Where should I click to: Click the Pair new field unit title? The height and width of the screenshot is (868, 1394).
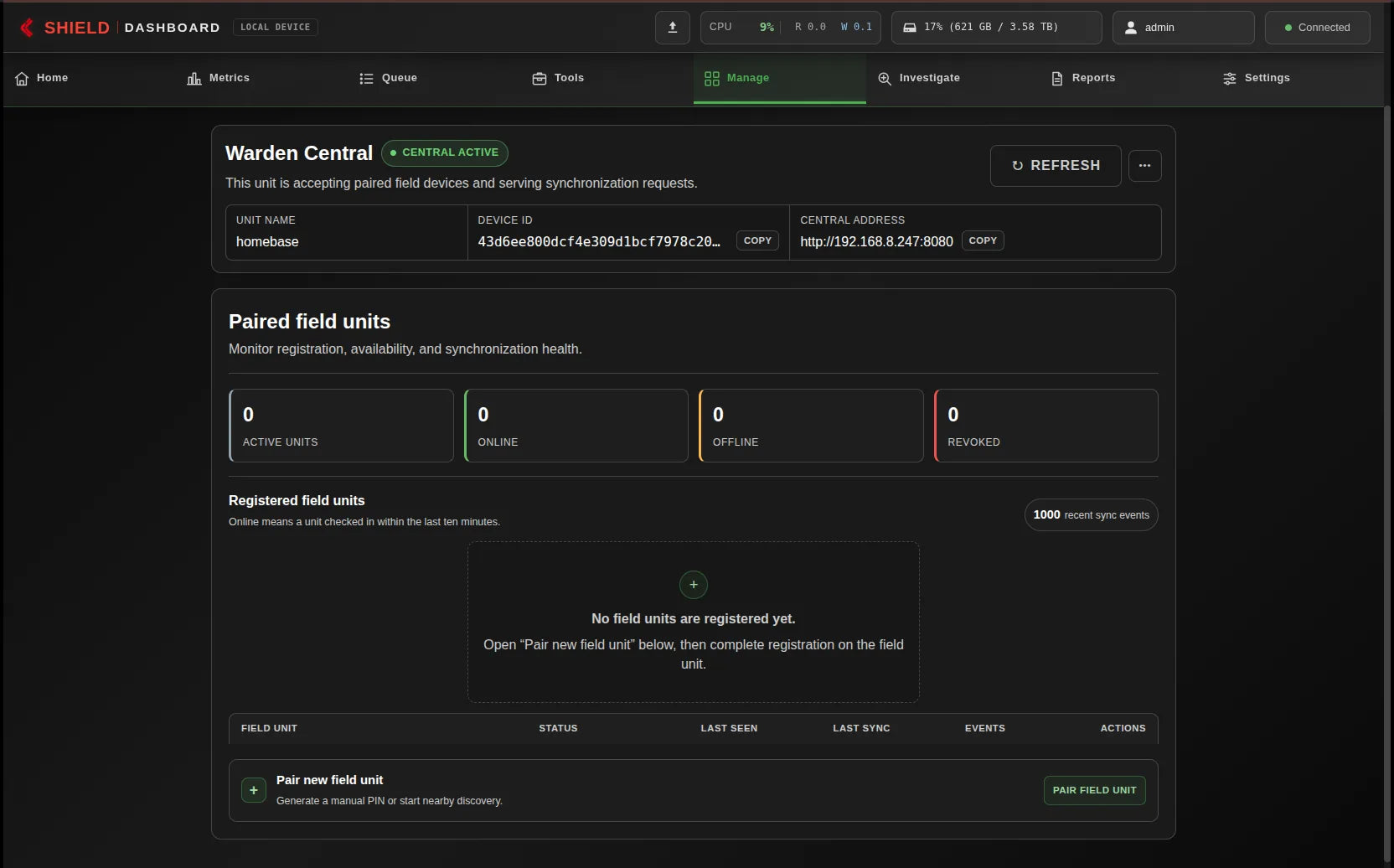click(329, 780)
